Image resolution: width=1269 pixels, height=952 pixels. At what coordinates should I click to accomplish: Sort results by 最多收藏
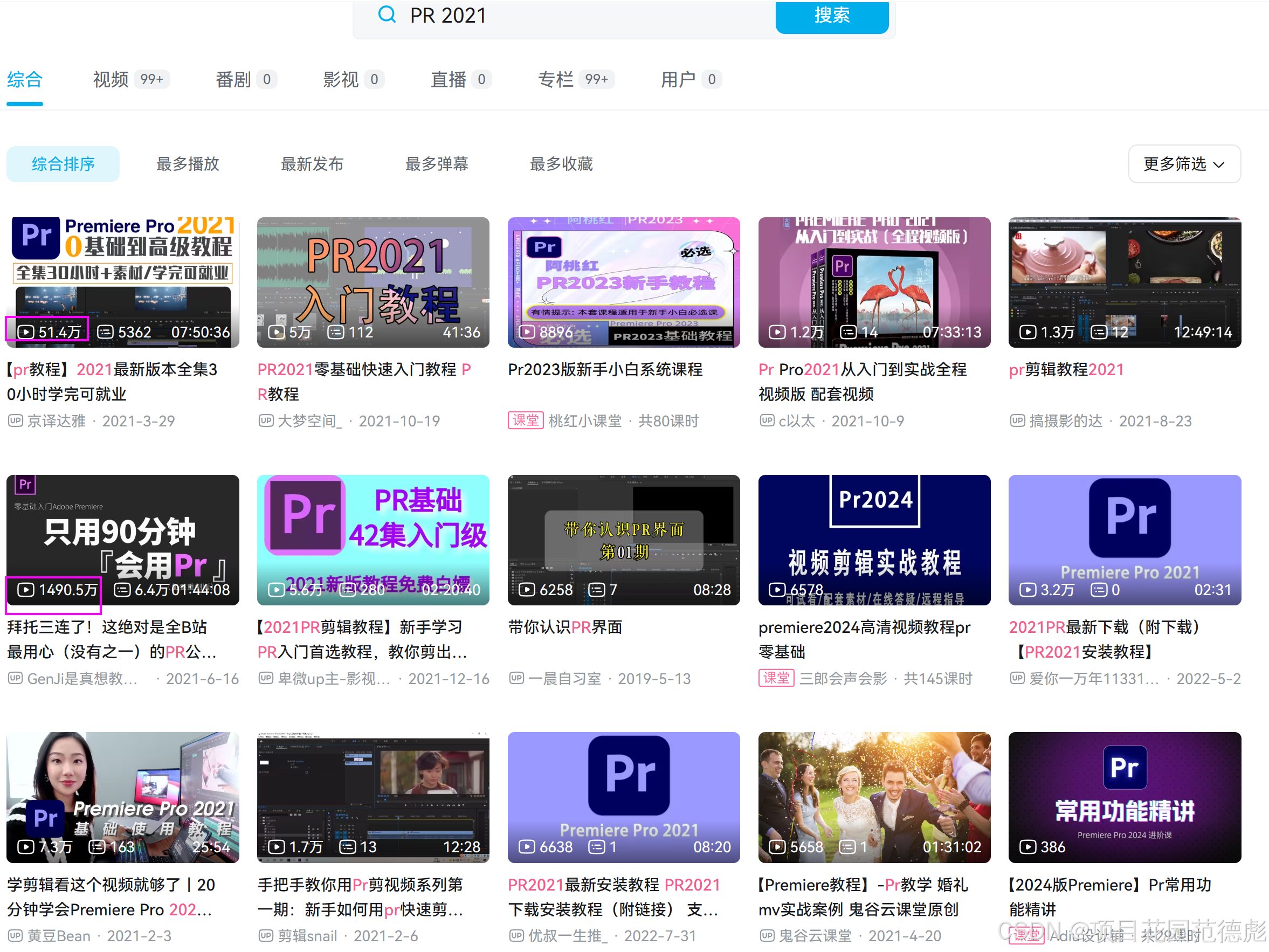point(561,164)
